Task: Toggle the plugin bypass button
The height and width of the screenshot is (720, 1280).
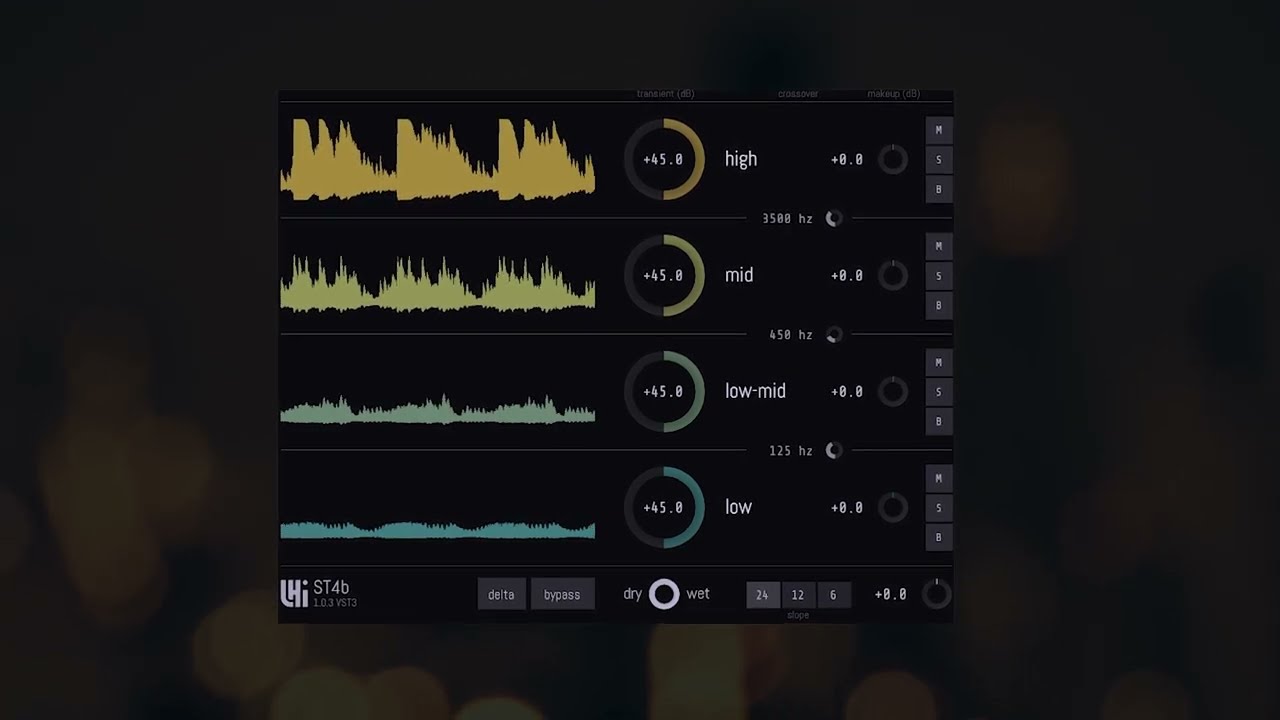Action: click(562, 594)
